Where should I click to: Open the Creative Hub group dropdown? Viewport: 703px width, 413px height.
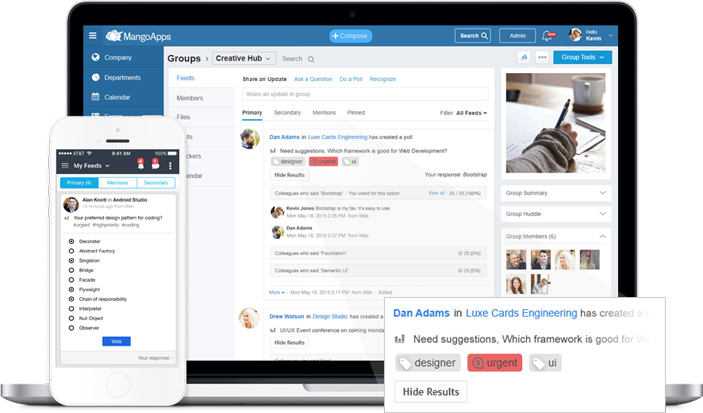243,58
